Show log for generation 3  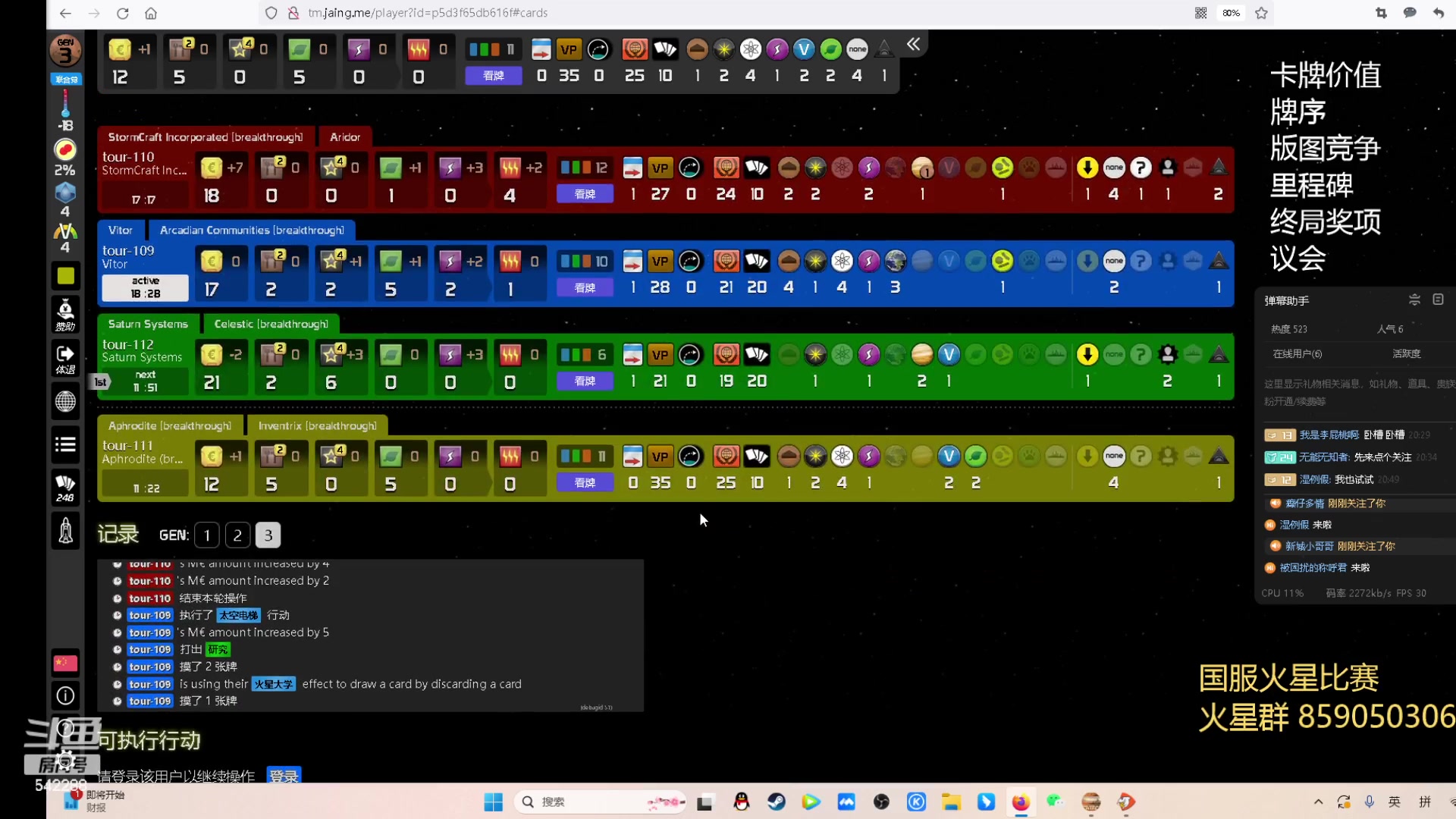[268, 535]
